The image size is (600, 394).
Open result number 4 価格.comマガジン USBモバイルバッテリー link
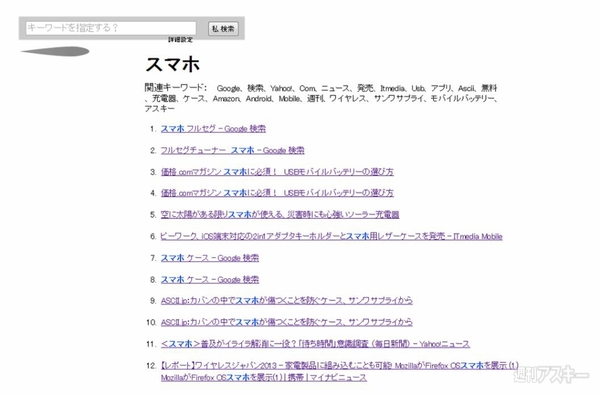[x=277, y=193]
